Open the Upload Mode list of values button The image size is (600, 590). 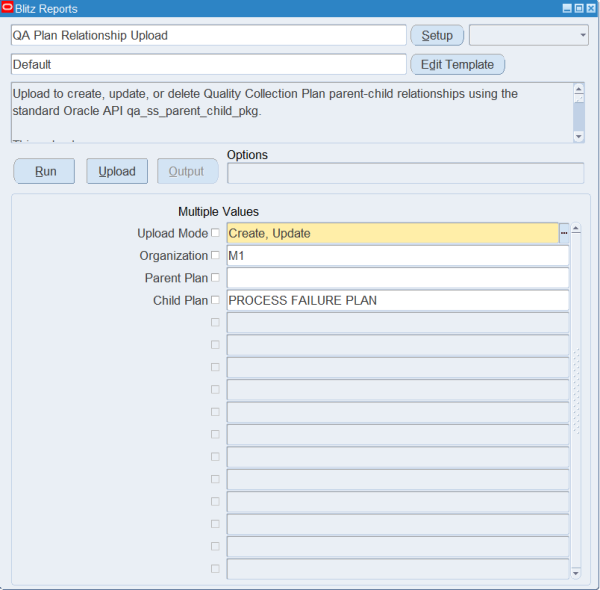pos(564,233)
